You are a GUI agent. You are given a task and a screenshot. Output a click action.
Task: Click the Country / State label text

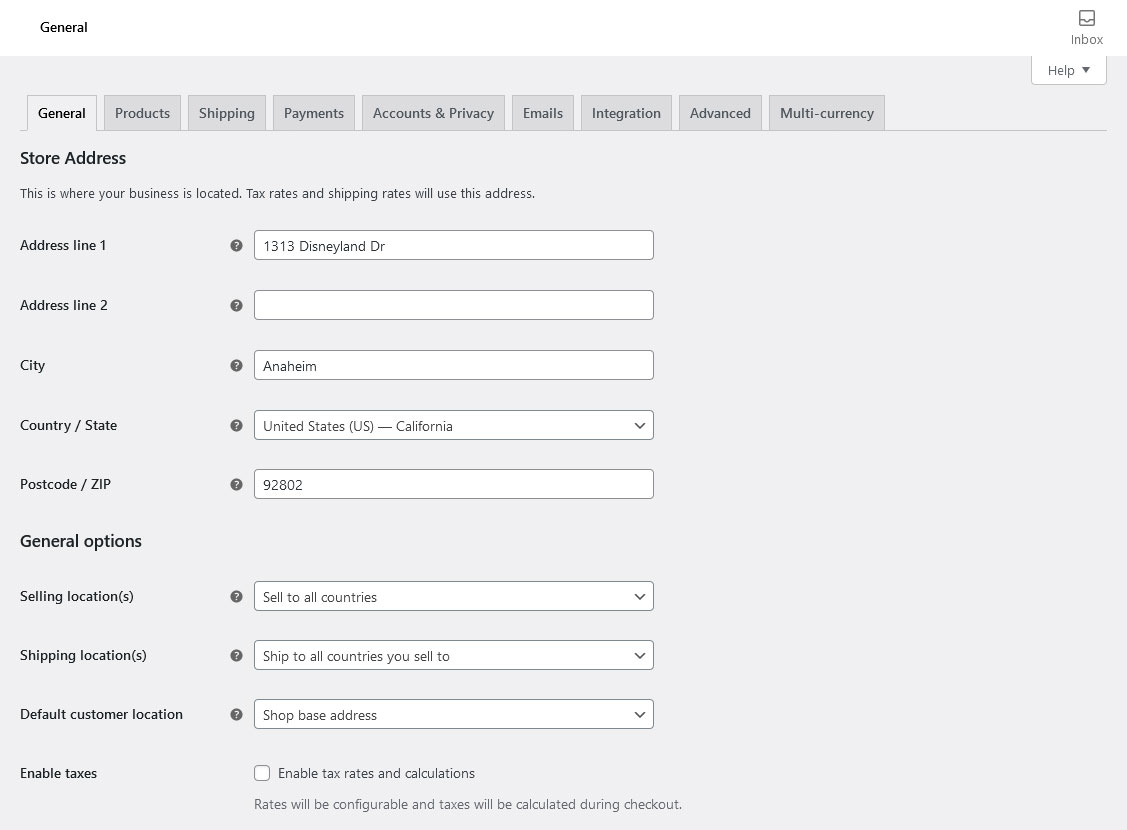[68, 425]
